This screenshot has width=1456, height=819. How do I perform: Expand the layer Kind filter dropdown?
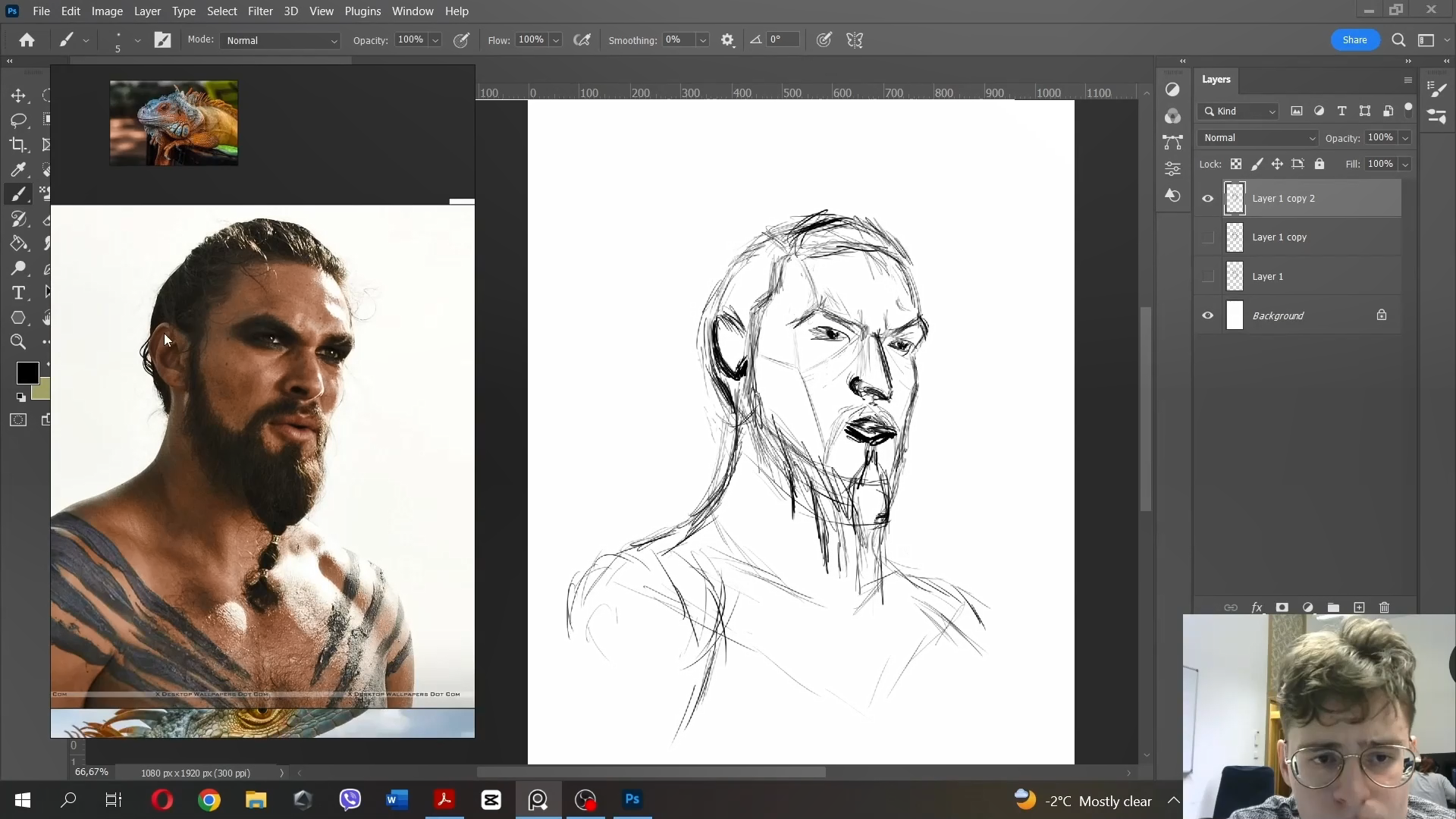[1239, 111]
